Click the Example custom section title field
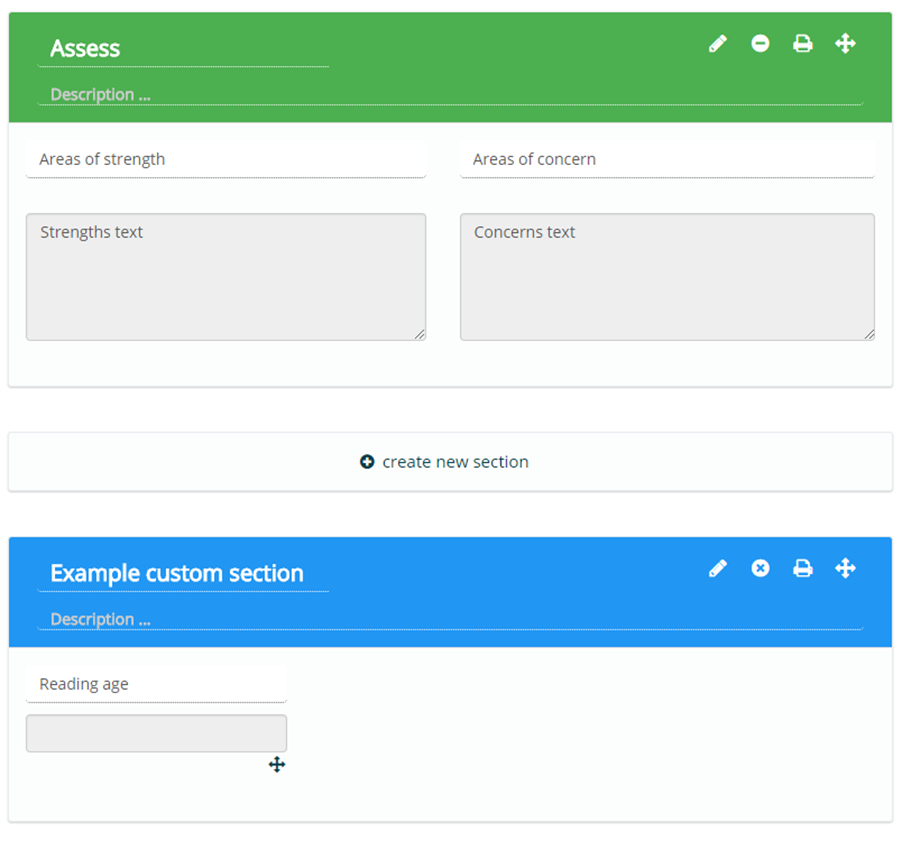Screen dimensions: 902x841 [x=183, y=574]
